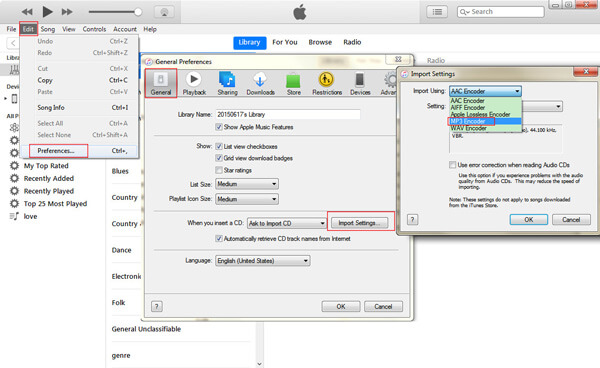Click the Import Settings button

point(359,223)
